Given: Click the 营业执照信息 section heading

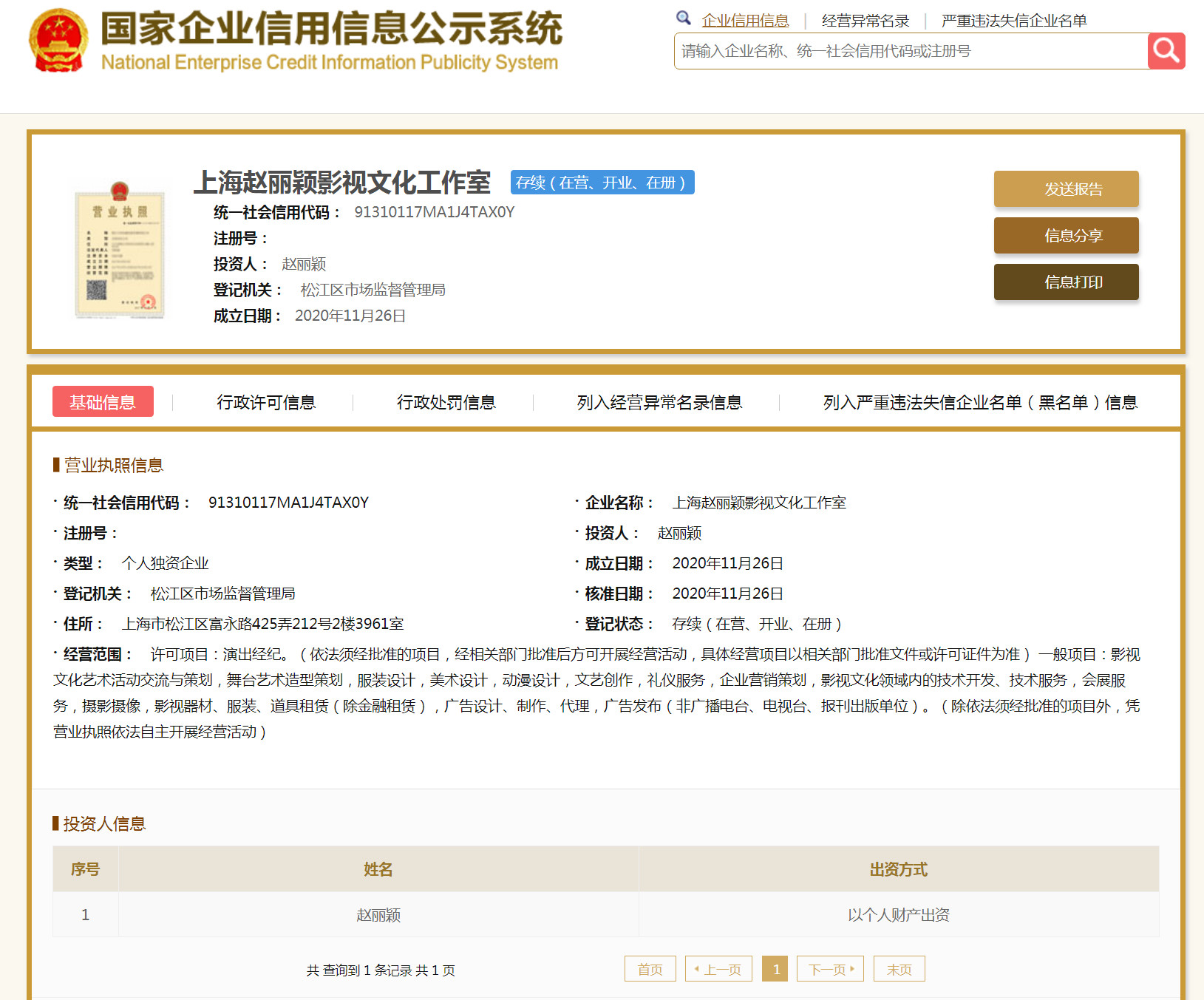Looking at the screenshot, I should click(113, 465).
